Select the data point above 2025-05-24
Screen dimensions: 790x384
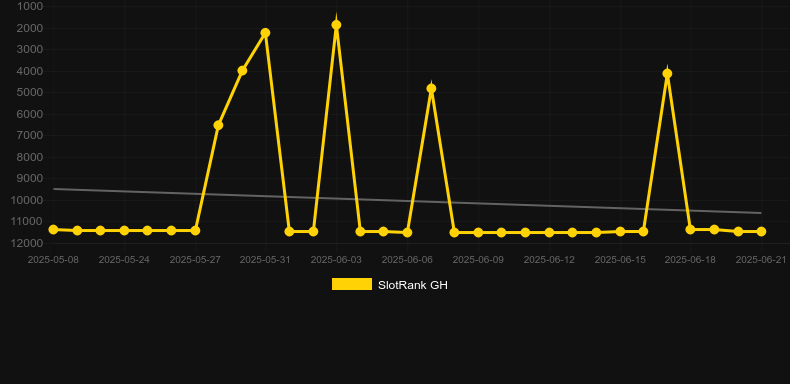coord(124,230)
